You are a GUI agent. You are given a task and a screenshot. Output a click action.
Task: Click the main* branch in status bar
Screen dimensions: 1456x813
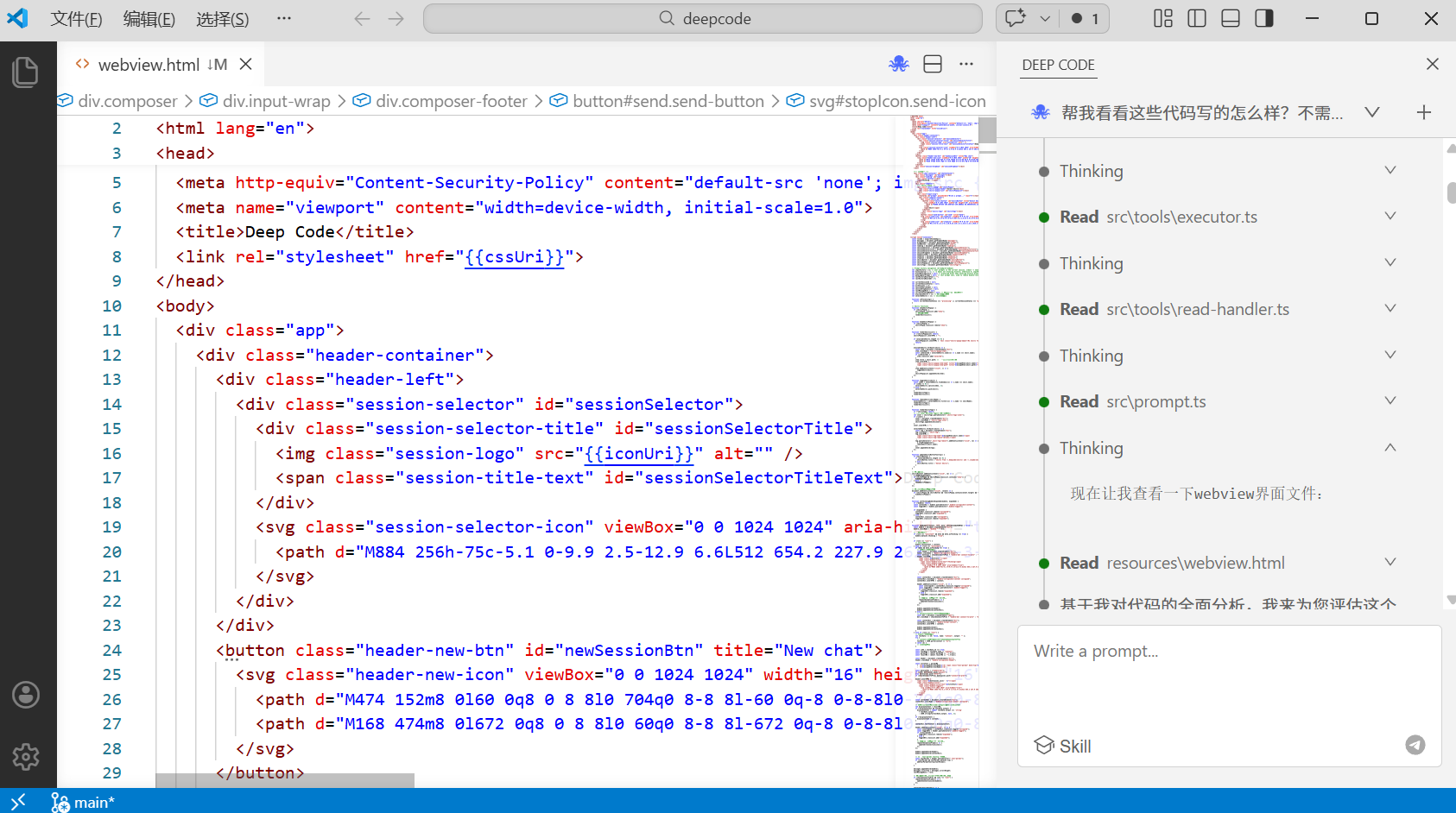pyautogui.click(x=84, y=803)
